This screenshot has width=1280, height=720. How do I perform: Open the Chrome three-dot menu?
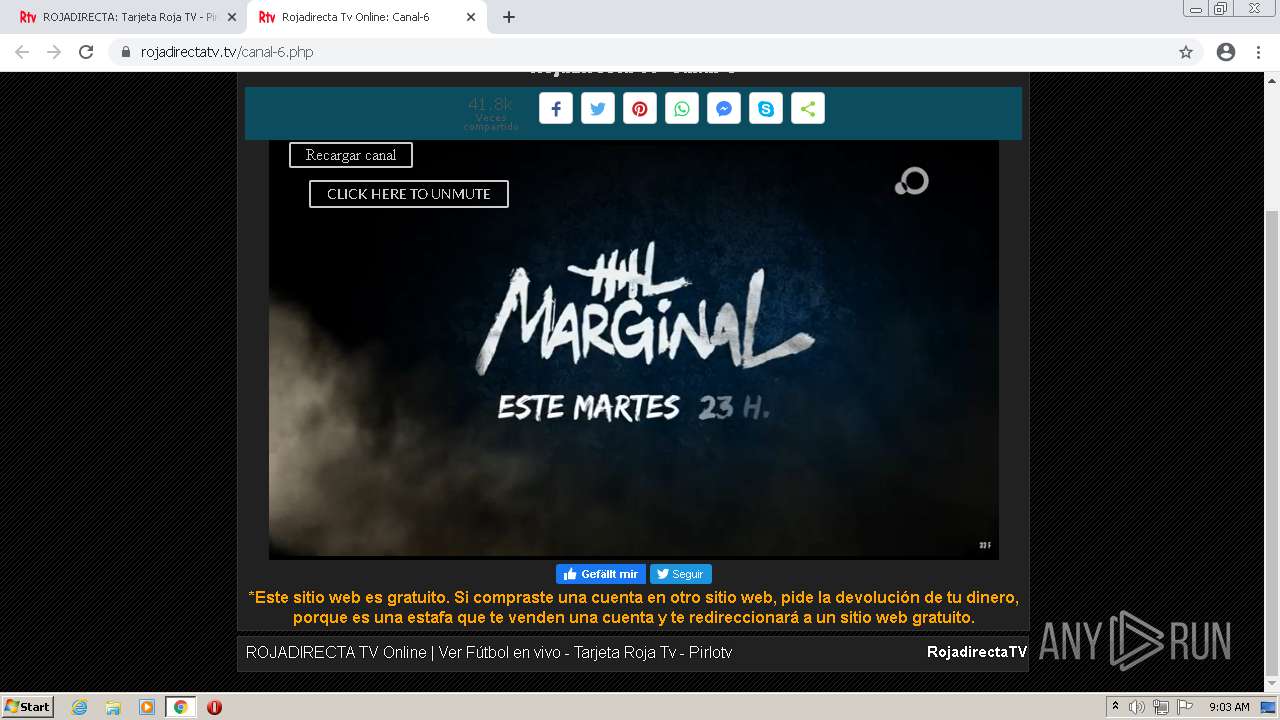click(1259, 52)
